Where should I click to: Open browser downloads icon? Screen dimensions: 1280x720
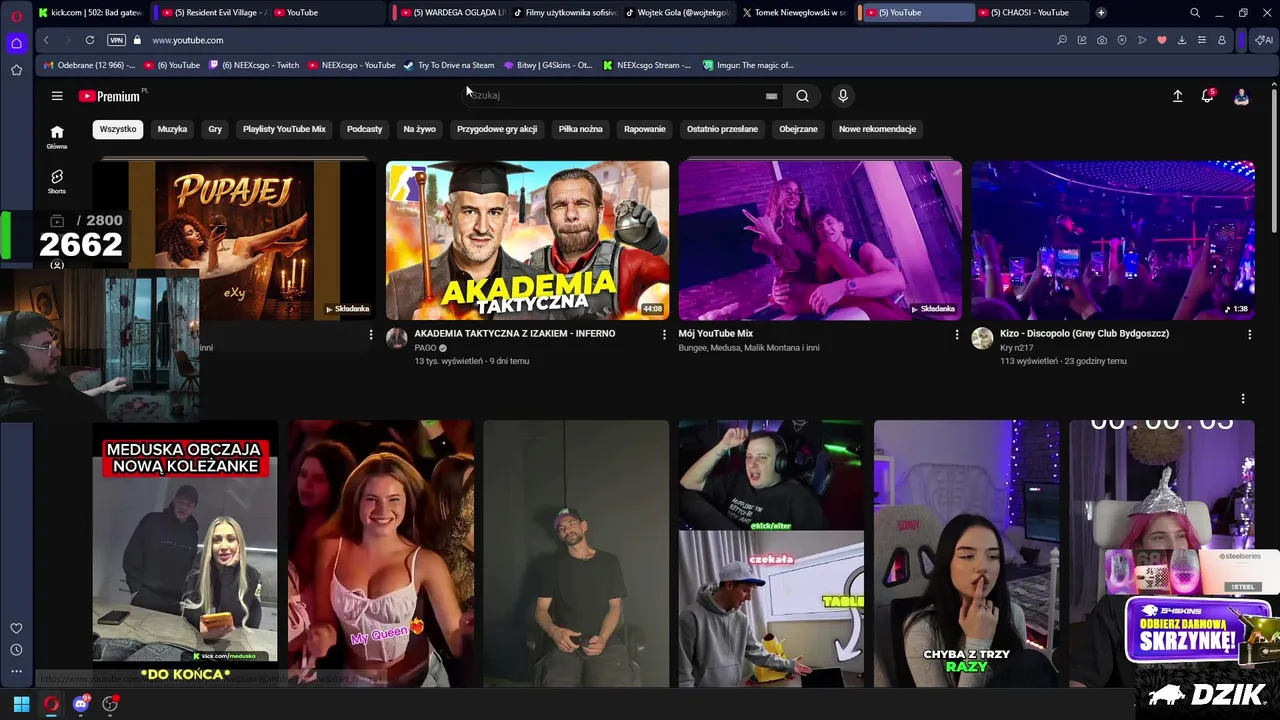point(1182,40)
